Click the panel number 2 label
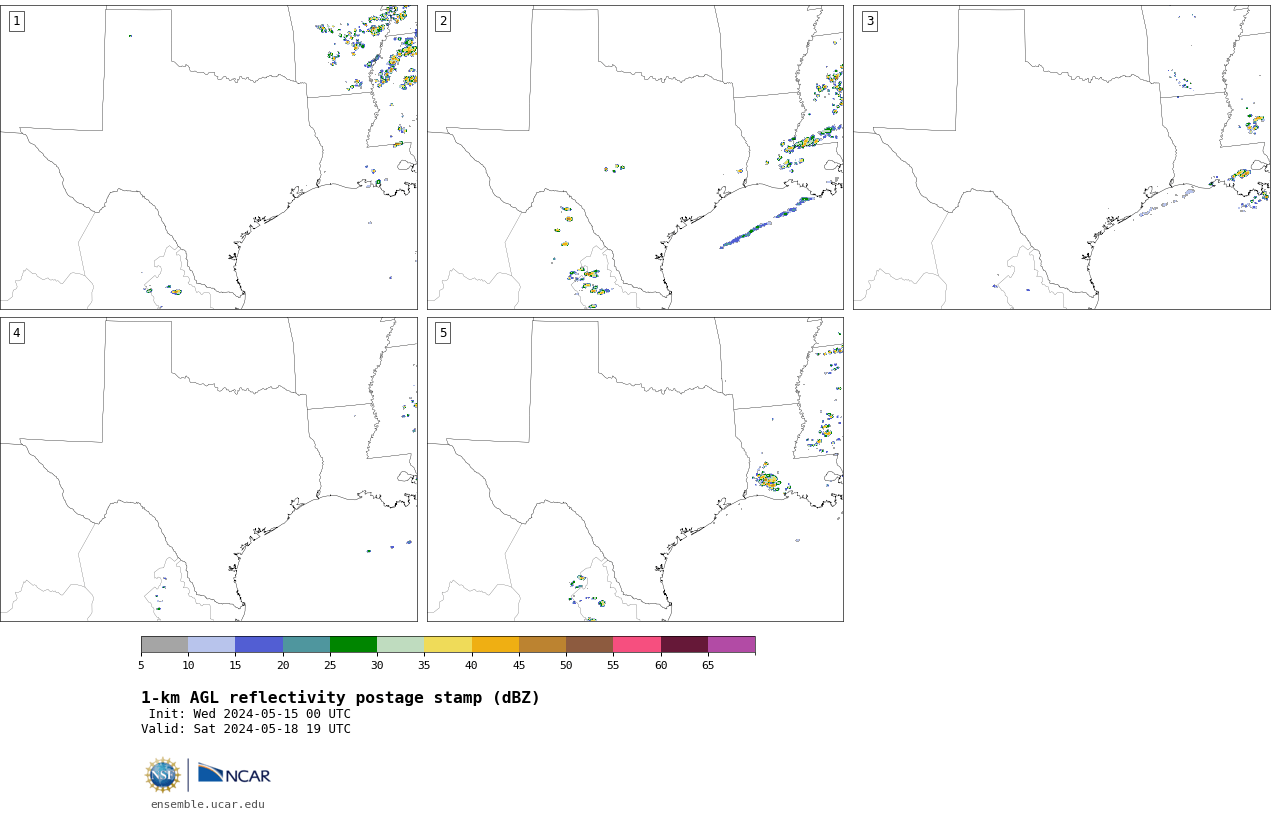Viewport: 1280px width, 815px height. (x=443, y=21)
